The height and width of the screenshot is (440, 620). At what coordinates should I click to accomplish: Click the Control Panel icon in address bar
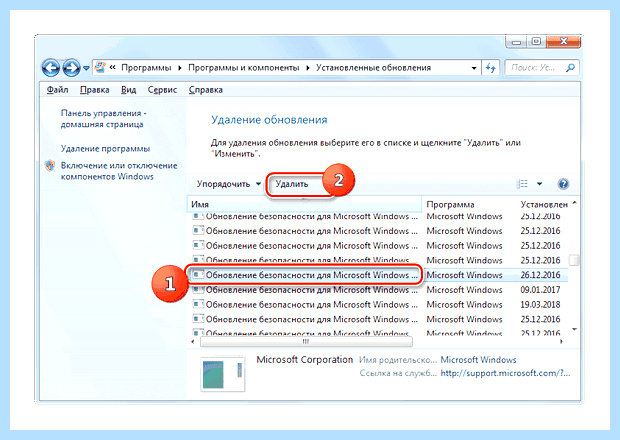click(x=100, y=68)
